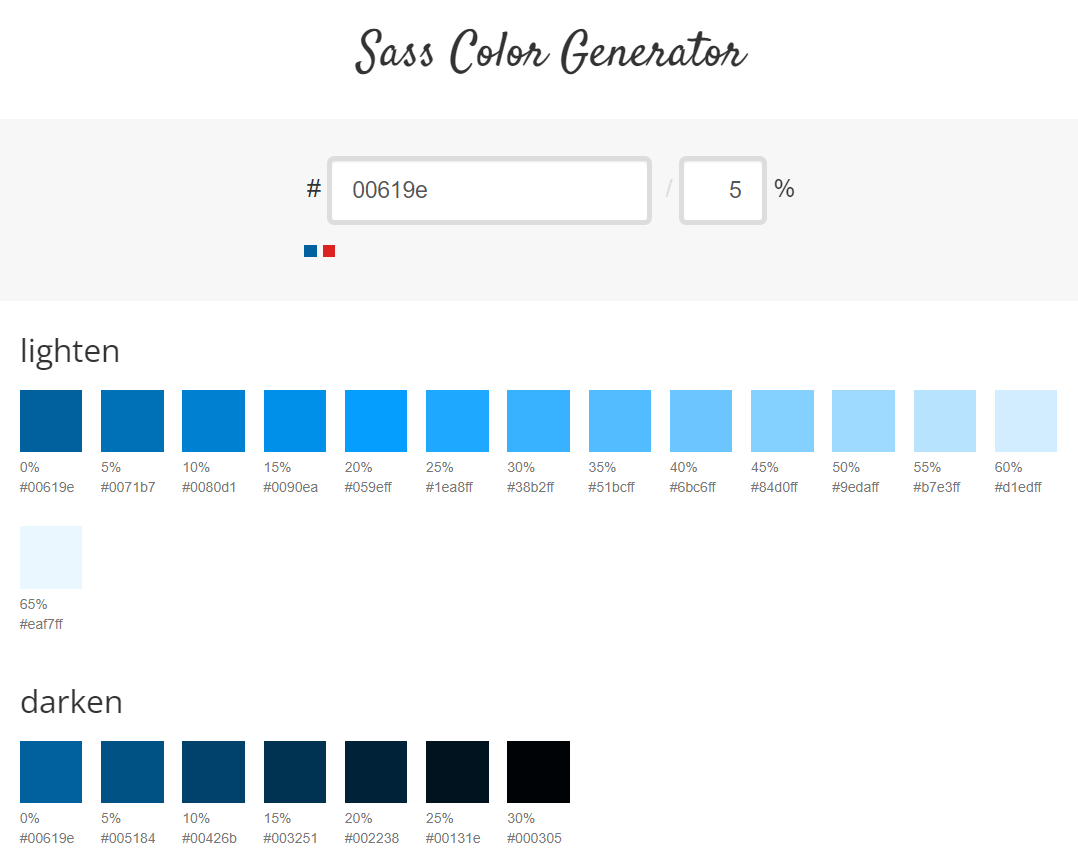Click the lighten 65% swatch #eaf7ff
The height and width of the screenshot is (860, 1078).
pyautogui.click(x=51, y=557)
